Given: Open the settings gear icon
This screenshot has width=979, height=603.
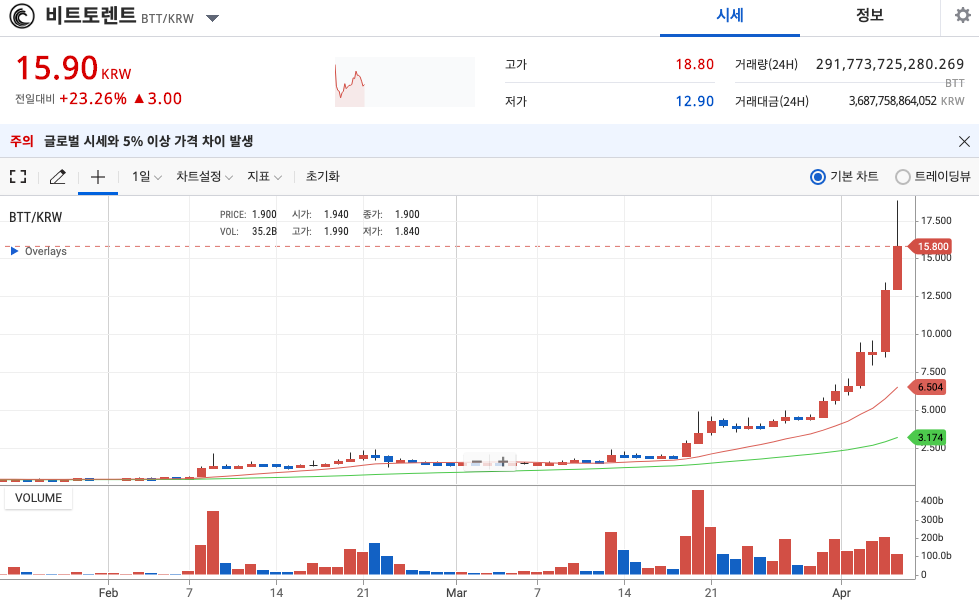Looking at the screenshot, I should click(x=963, y=15).
